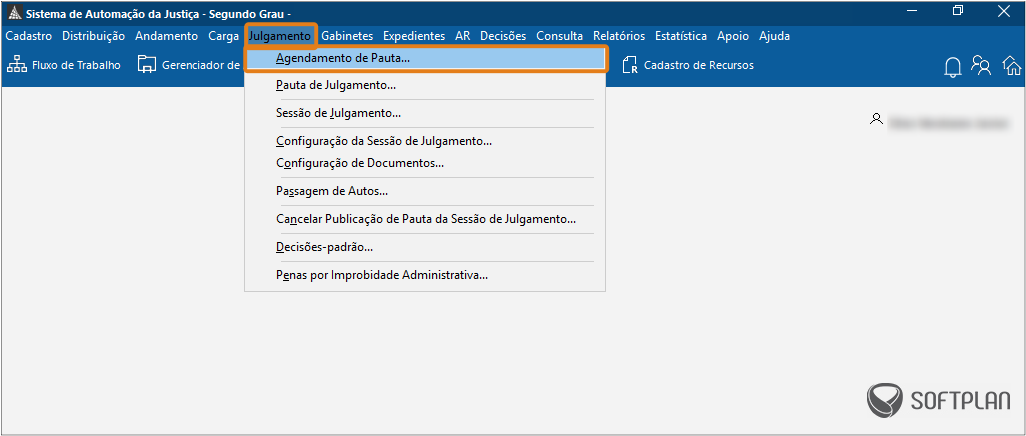Open the Apoio menu

click(x=733, y=37)
